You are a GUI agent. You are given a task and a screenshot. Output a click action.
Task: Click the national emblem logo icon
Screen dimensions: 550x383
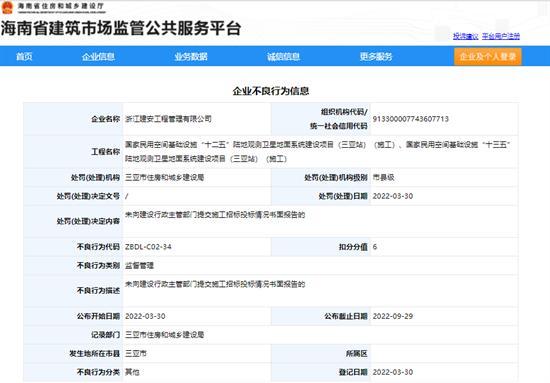point(7,7)
